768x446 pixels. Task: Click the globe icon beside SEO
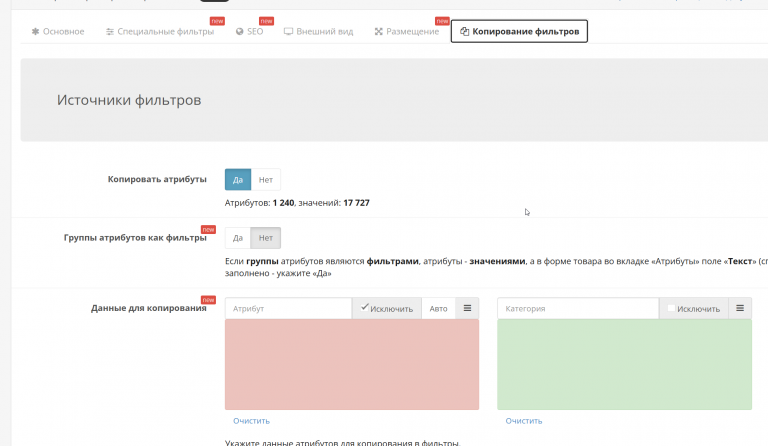click(x=240, y=31)
